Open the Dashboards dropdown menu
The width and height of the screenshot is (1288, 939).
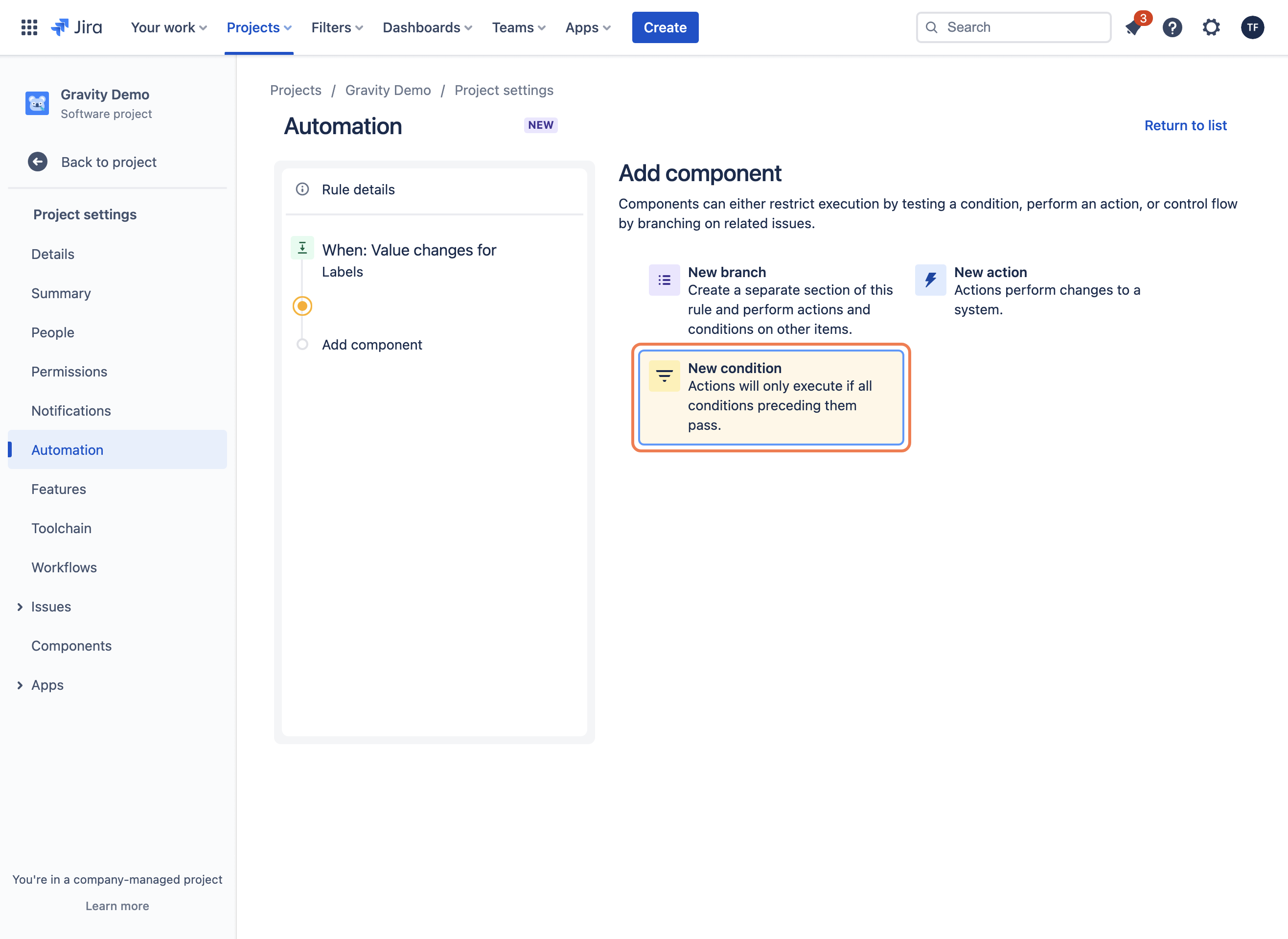427,27
